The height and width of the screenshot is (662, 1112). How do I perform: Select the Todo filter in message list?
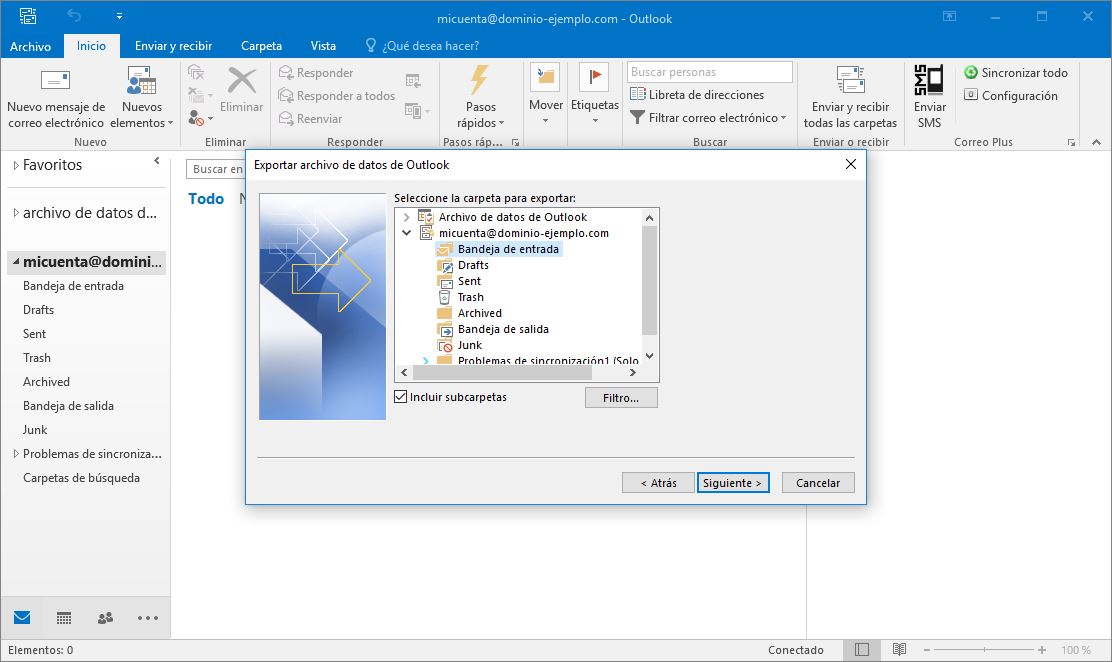206,199
